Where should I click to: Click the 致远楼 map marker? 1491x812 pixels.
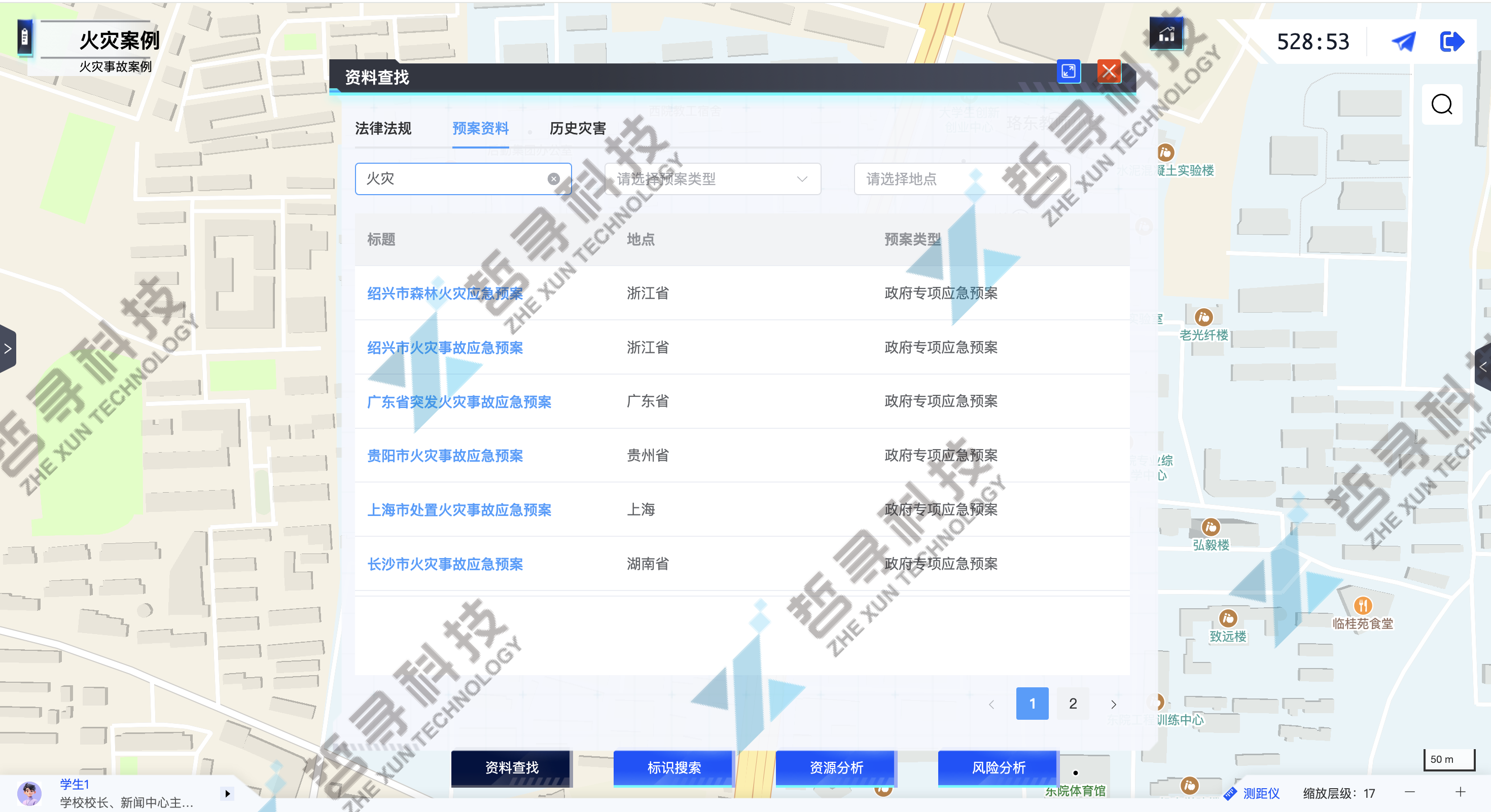pyautogui.click(x=1228, y=618)
